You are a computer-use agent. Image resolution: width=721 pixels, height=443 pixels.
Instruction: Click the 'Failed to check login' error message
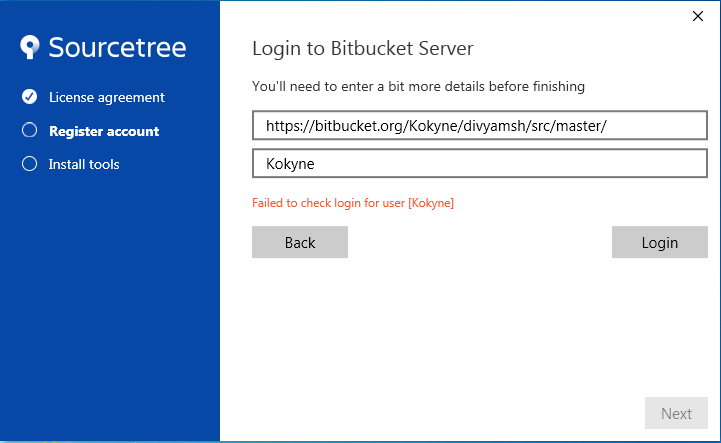point(353,203)
